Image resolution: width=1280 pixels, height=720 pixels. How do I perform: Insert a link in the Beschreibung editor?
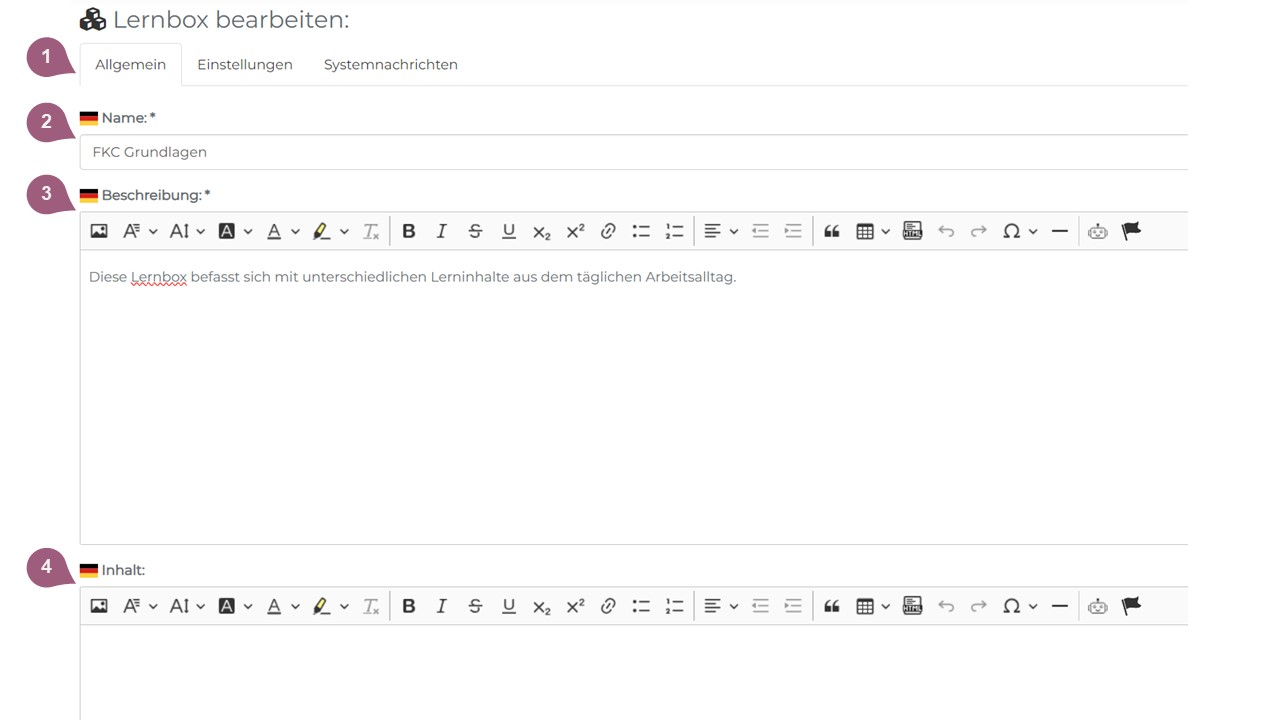pyautogui.click(x=608, y=231)
